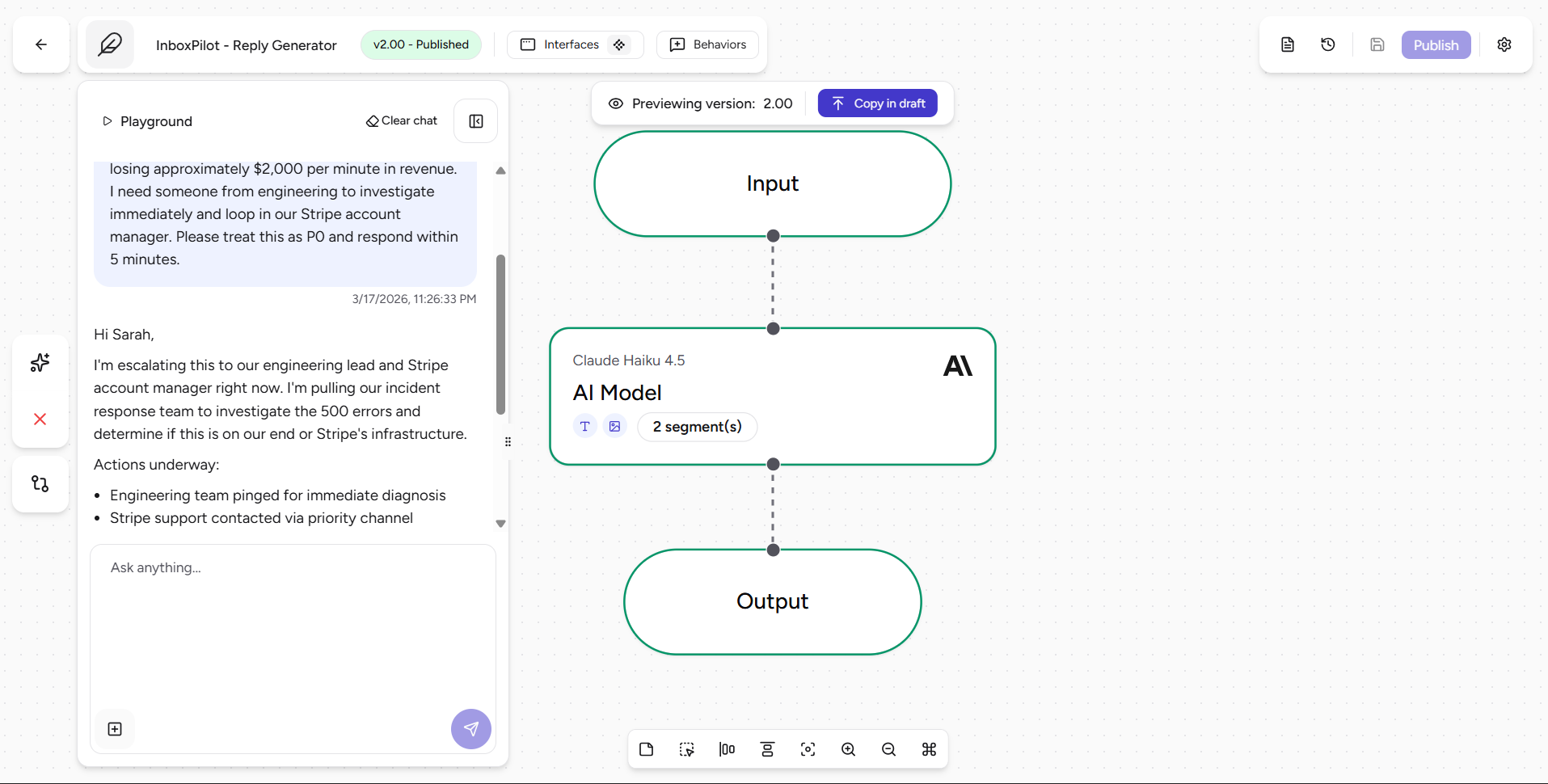The height and width of the screenshot is (784, 1548).
Task: Click the chat scroll down arrow
Action: point(500,524)
